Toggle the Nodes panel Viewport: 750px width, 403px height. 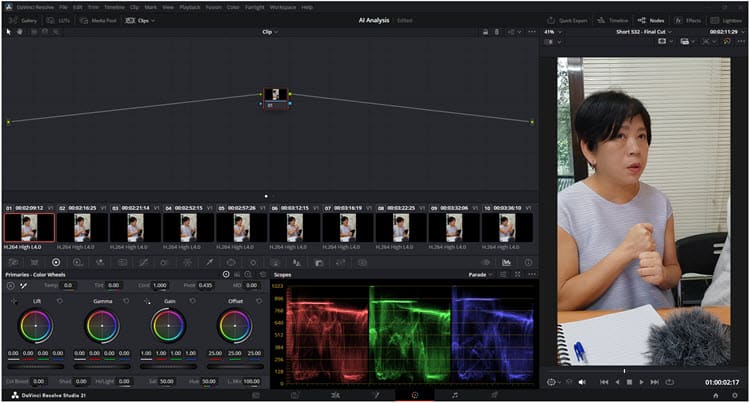651,21
